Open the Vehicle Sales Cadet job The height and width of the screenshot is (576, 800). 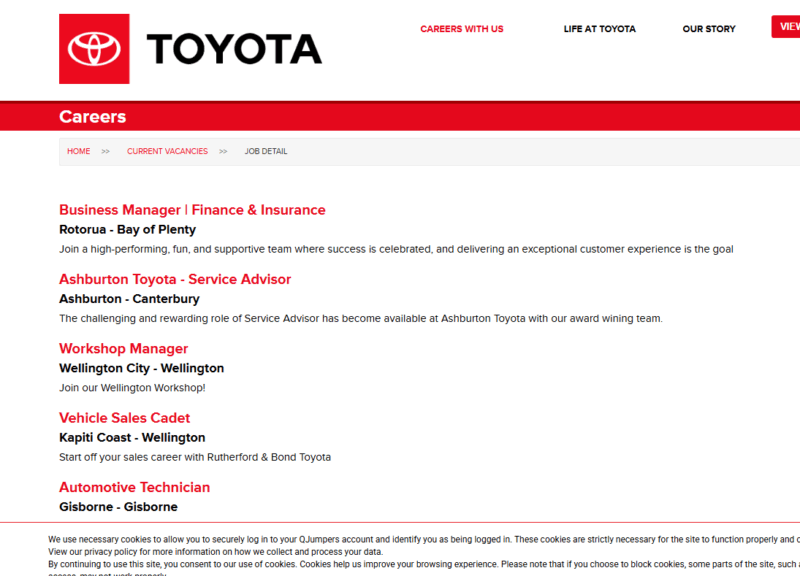point(124,418)
